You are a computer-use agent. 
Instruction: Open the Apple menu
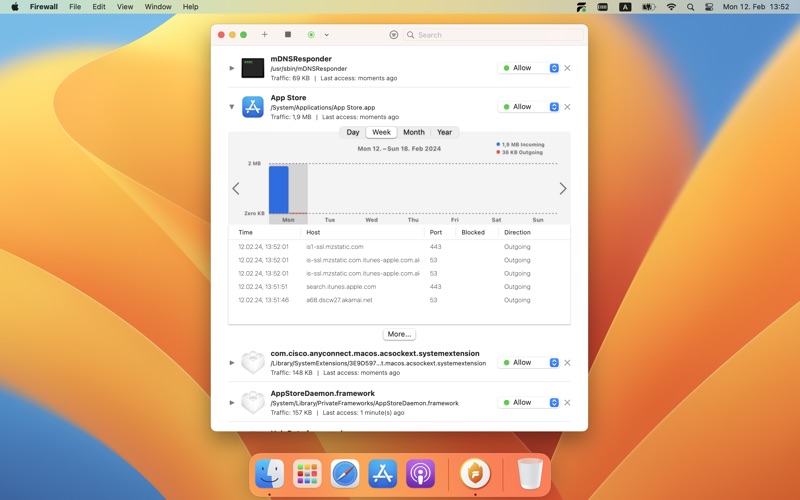15,7
